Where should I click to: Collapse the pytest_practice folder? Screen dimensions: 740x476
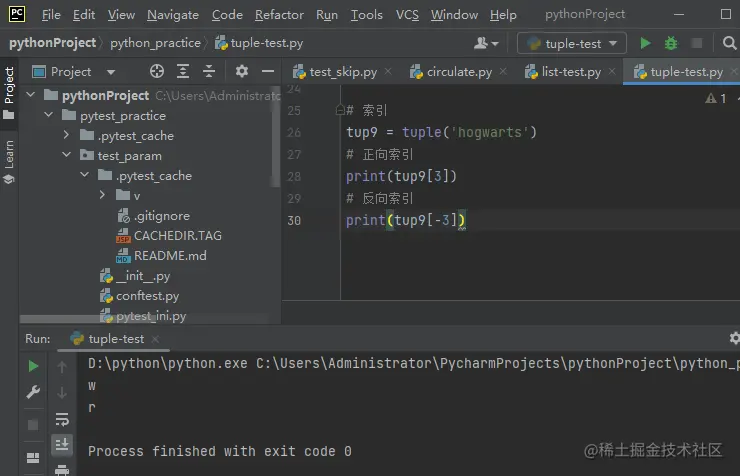click(49, 115)
